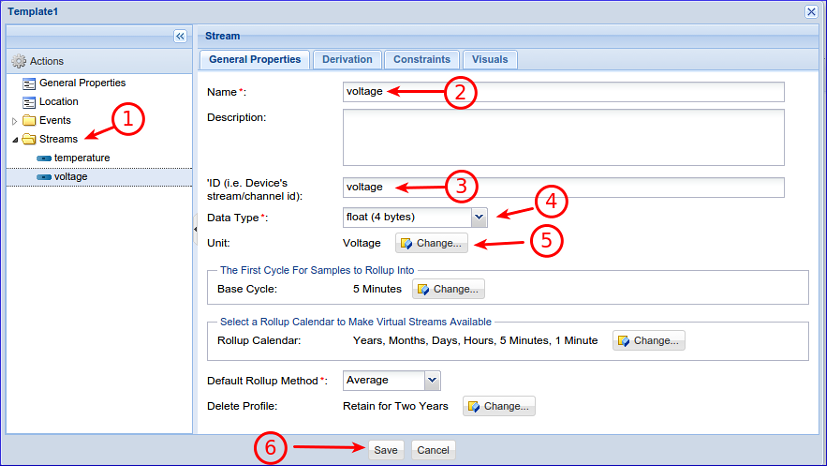Save the stream settings

pyautogui.click(x=386, y=450)
